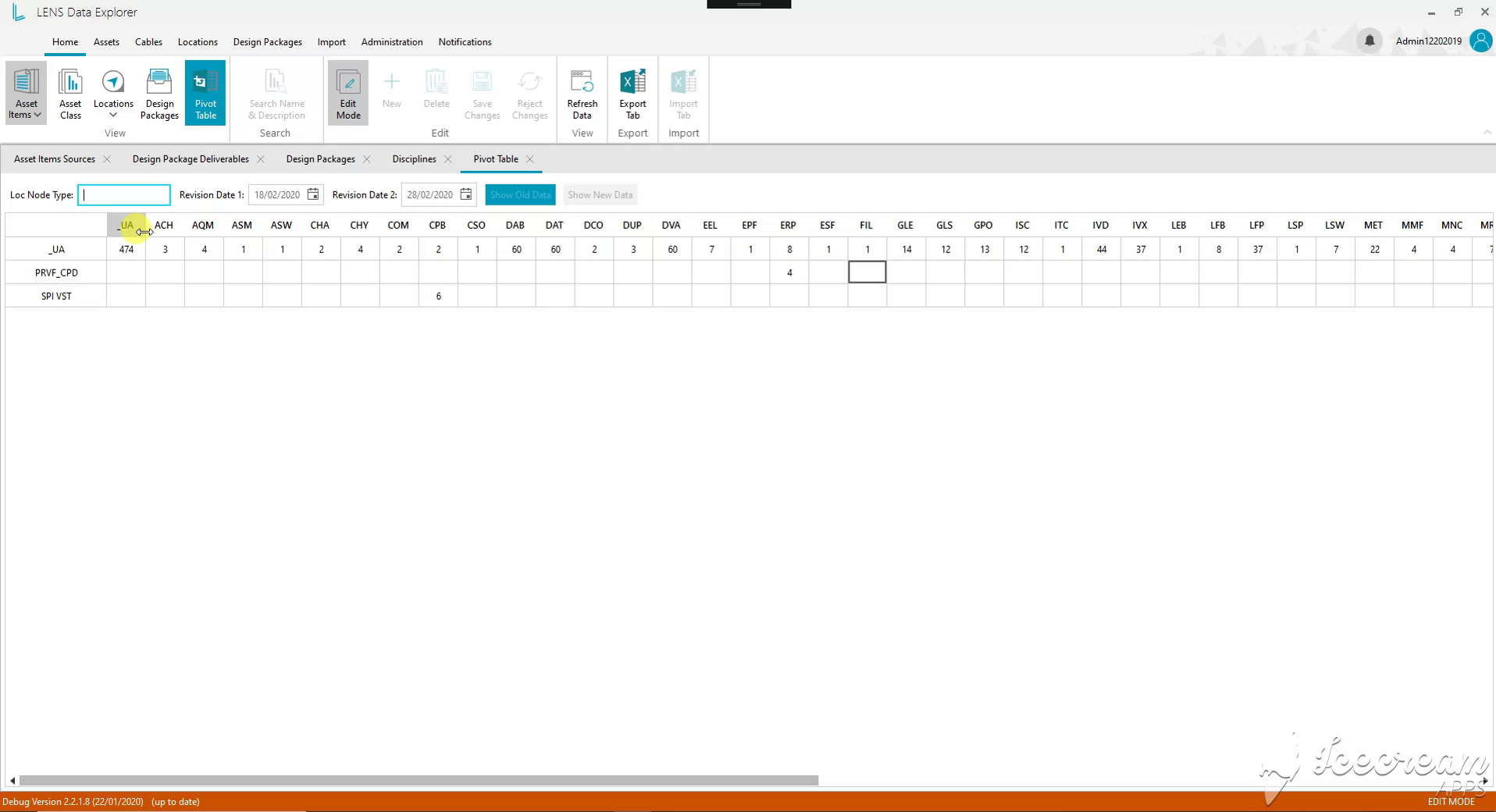Click the scroll right arrow of table
The width and height of the screenshot is (1496, 812).
[x=1484, y=781]
